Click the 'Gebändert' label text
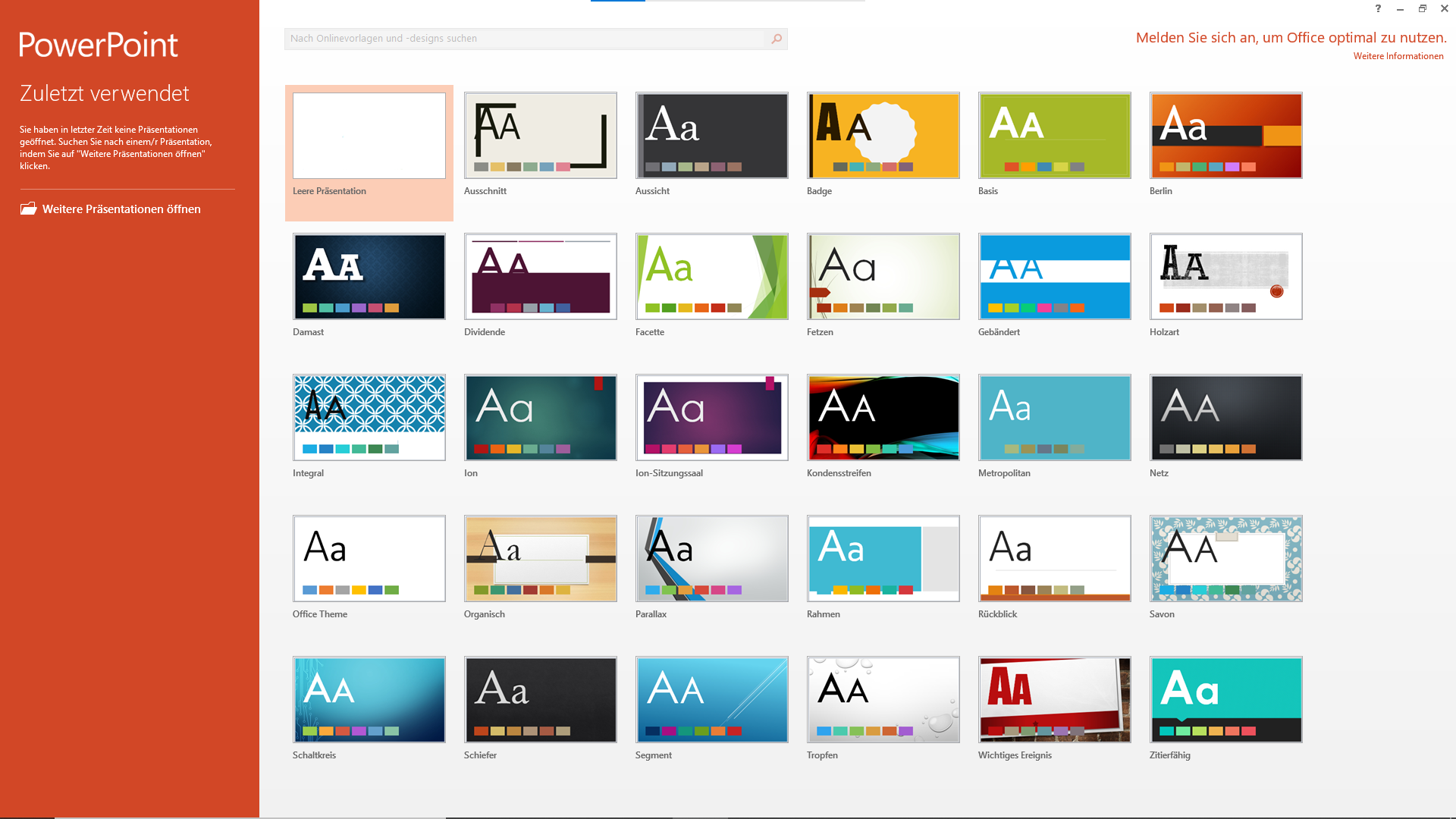This screenshot has width=1456, height=819. 999,332
